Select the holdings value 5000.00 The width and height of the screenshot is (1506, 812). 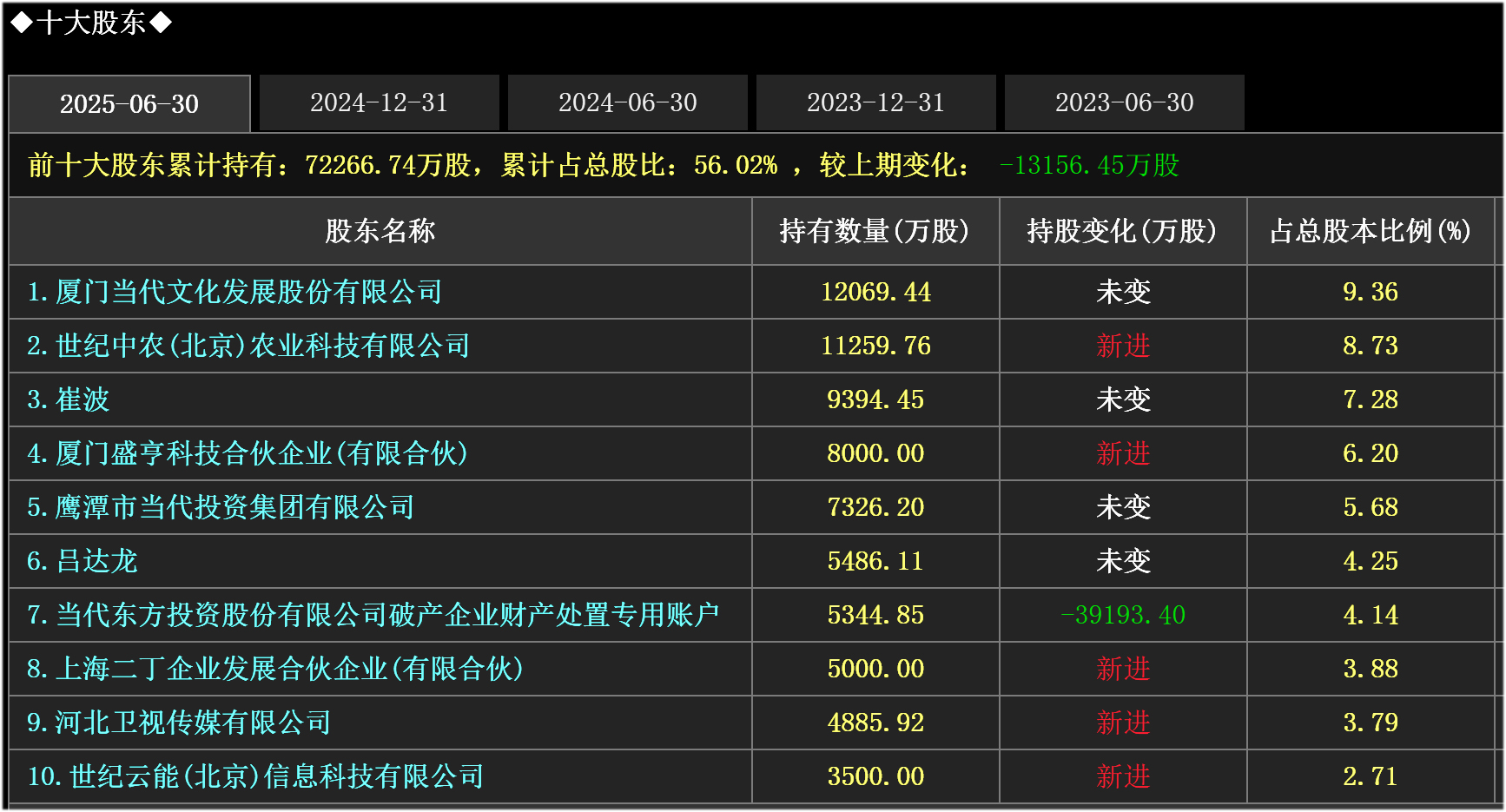875,669
